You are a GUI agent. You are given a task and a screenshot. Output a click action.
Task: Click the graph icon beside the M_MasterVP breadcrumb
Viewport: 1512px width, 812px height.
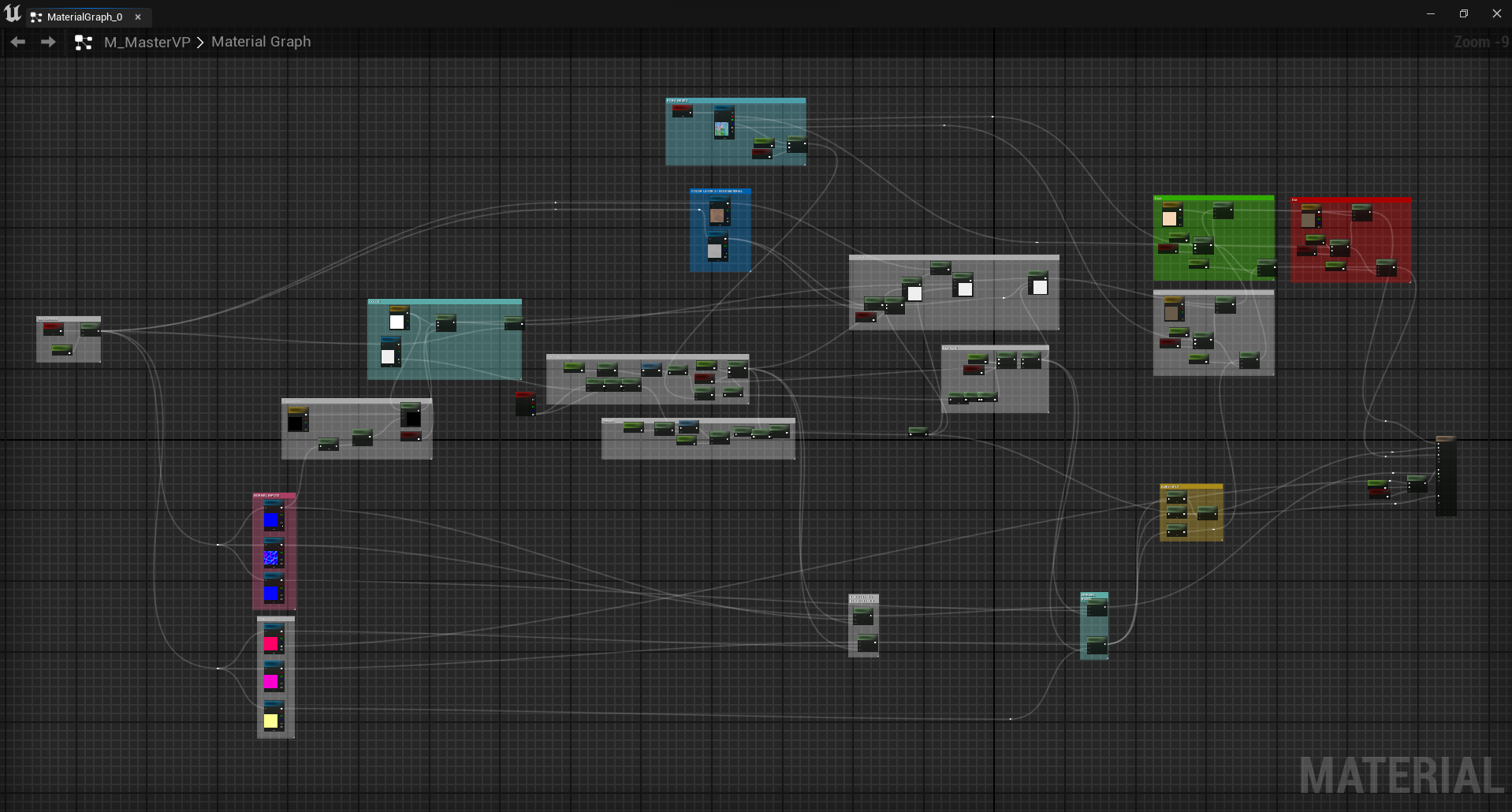click(x=83, y=42)
